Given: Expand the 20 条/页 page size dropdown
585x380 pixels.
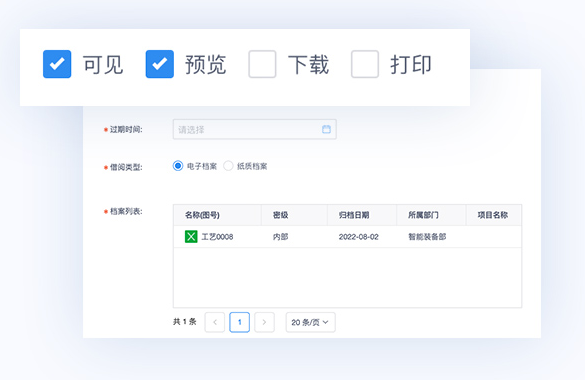Looking at the screenshot, I should (310, 322).
